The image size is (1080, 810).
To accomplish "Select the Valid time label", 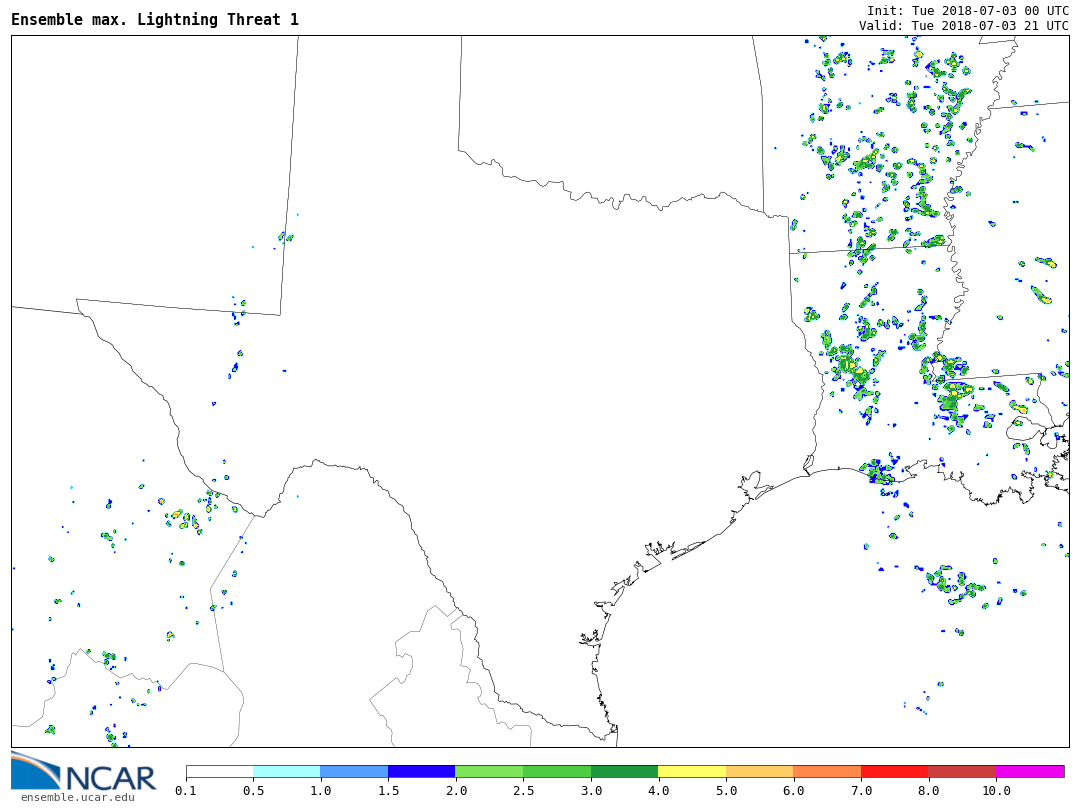I will click(963, 26).
